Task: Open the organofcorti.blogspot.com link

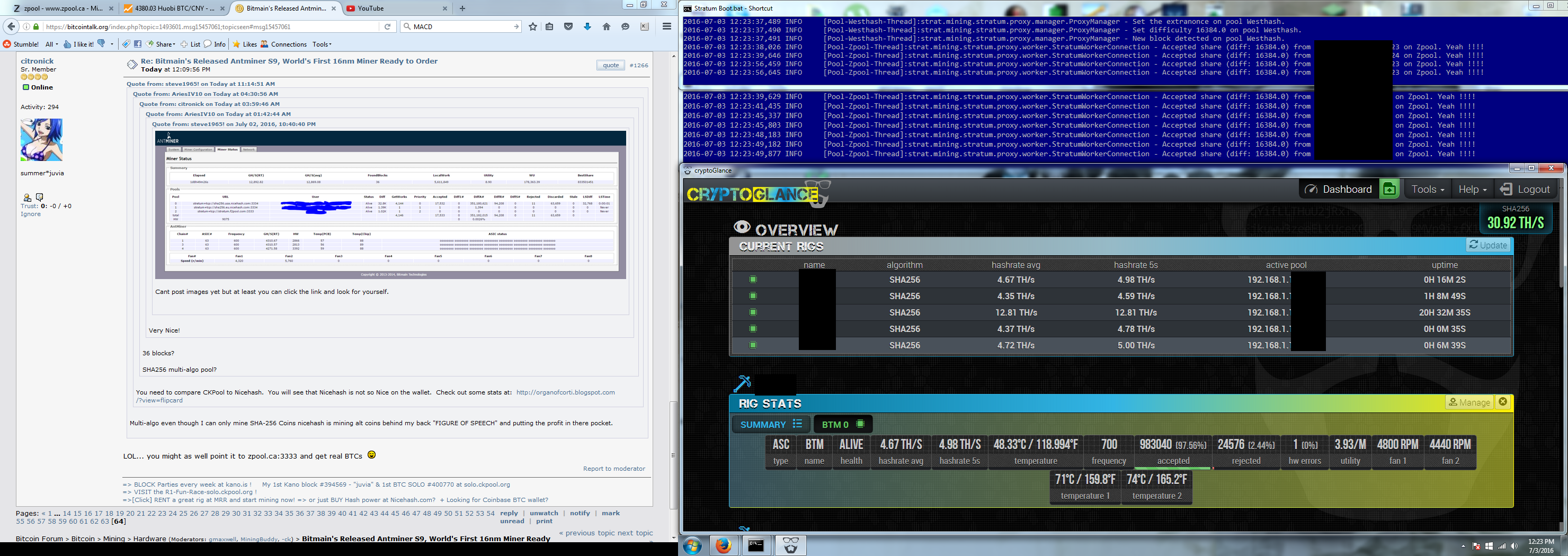Action: point(565,392)
